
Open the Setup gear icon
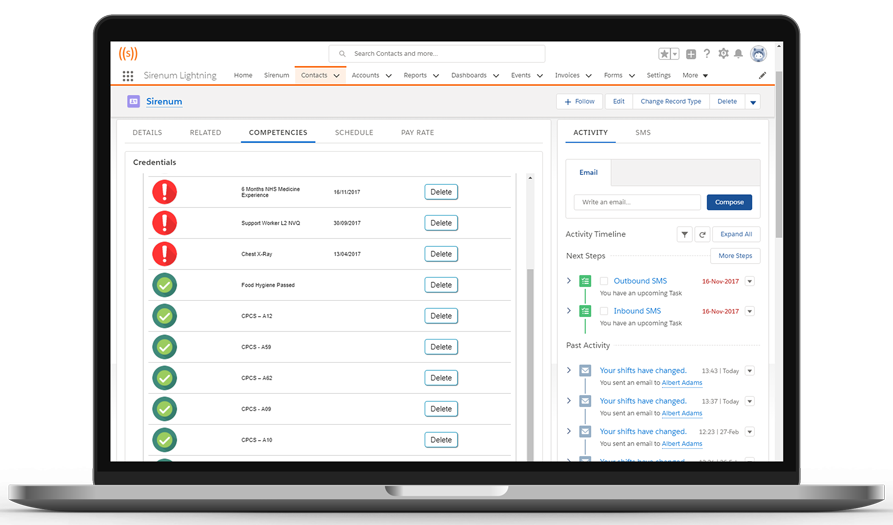[723, 54]
